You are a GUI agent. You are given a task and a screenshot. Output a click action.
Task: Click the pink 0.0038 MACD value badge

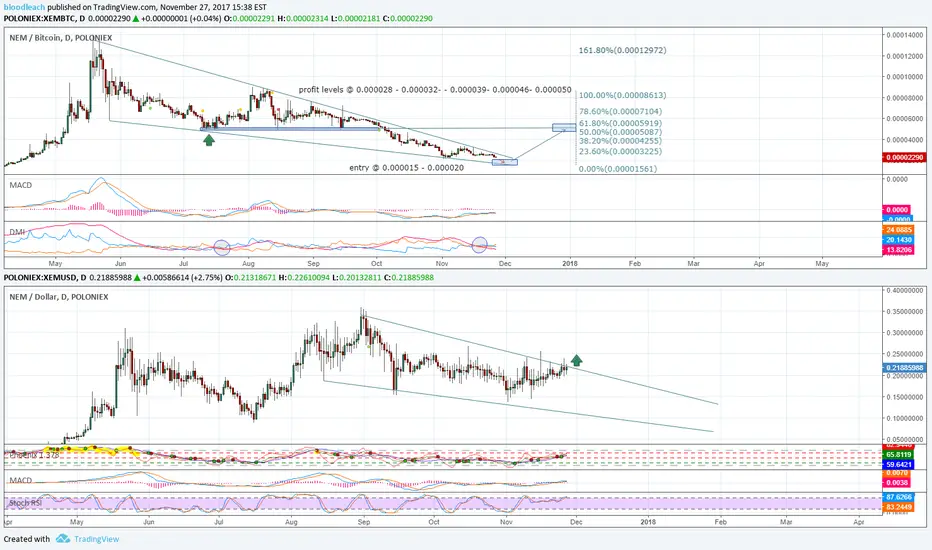pyautogui.click(x=897, y=483)
